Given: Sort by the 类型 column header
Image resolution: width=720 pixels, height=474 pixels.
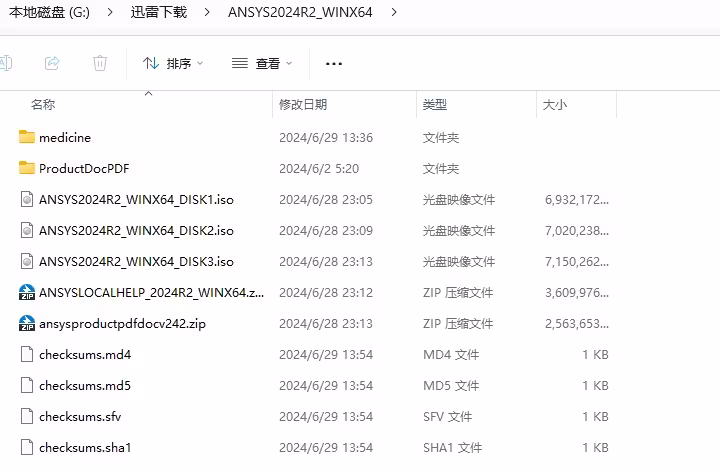Looking at the screenshot, I should [434, 105].
